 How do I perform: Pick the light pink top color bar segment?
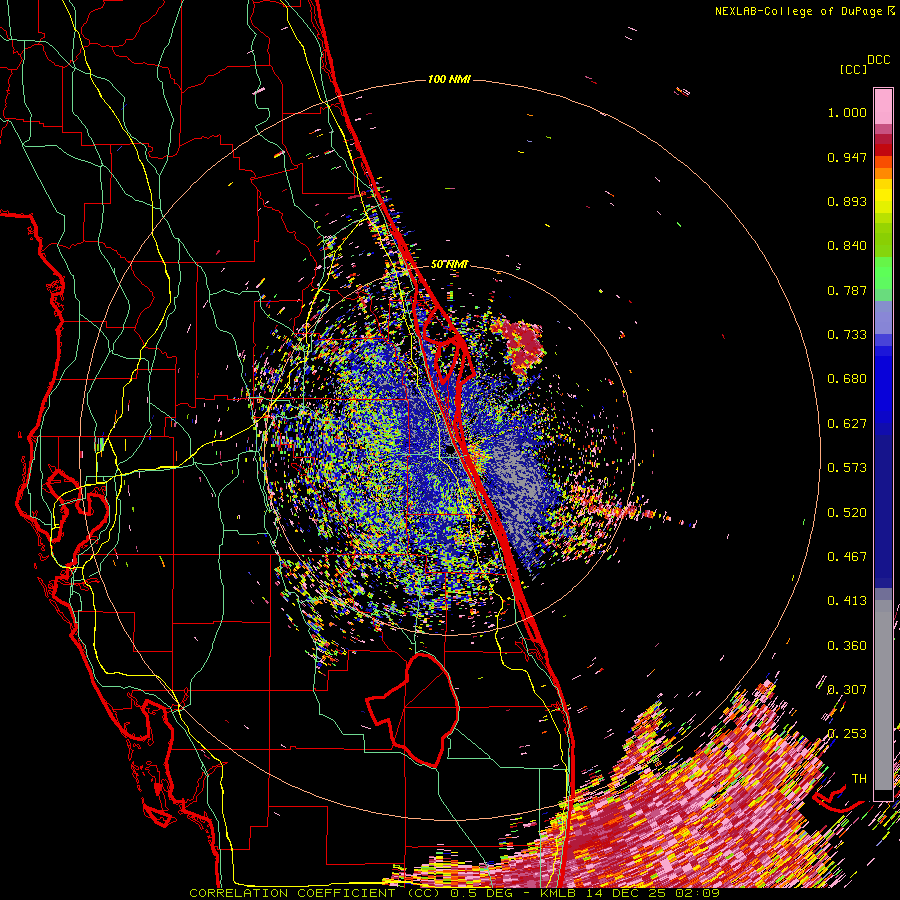point(883,106)
